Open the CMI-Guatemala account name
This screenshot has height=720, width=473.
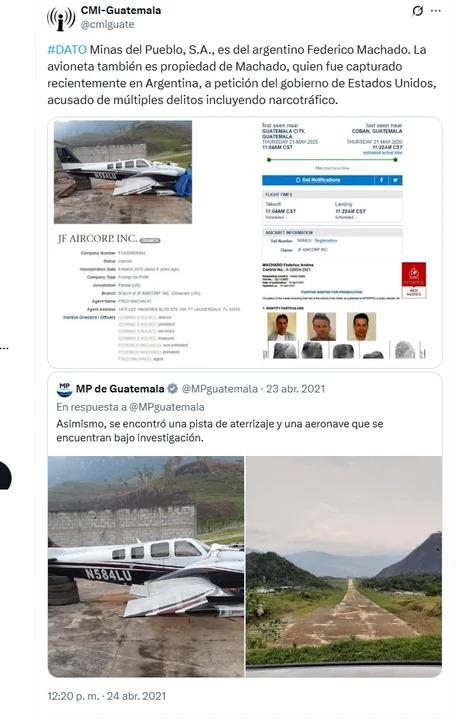(x=121, y=11)
